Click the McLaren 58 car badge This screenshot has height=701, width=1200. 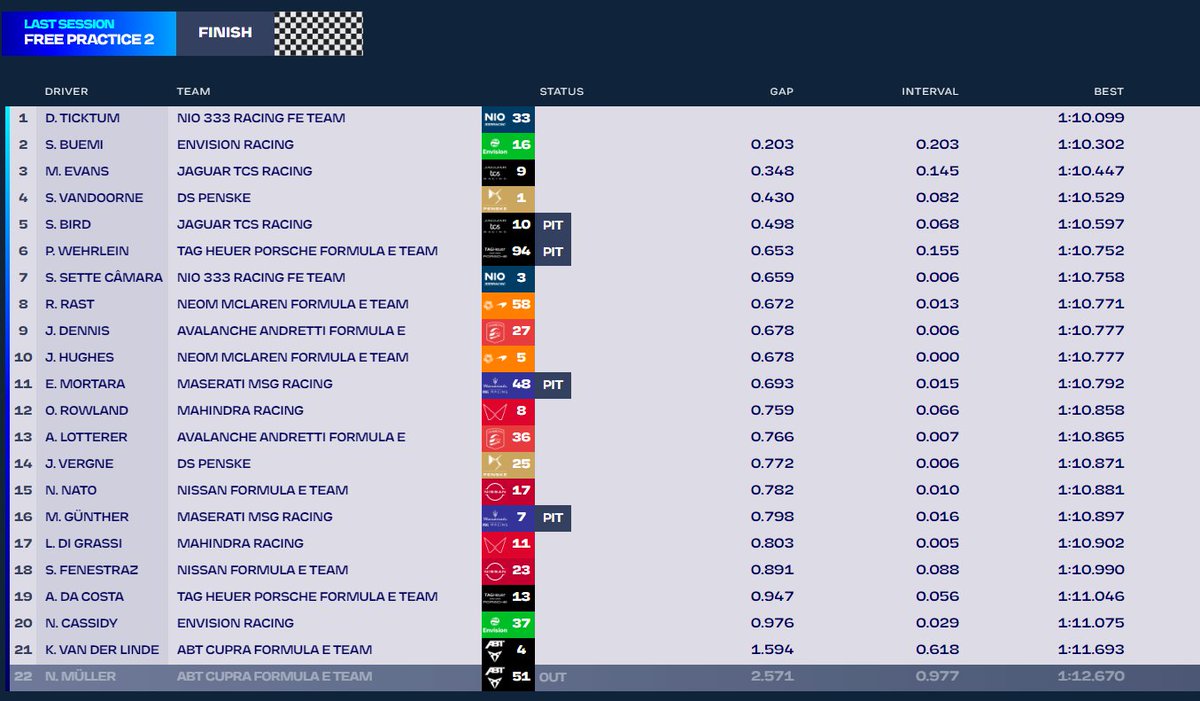click(508, 304)
